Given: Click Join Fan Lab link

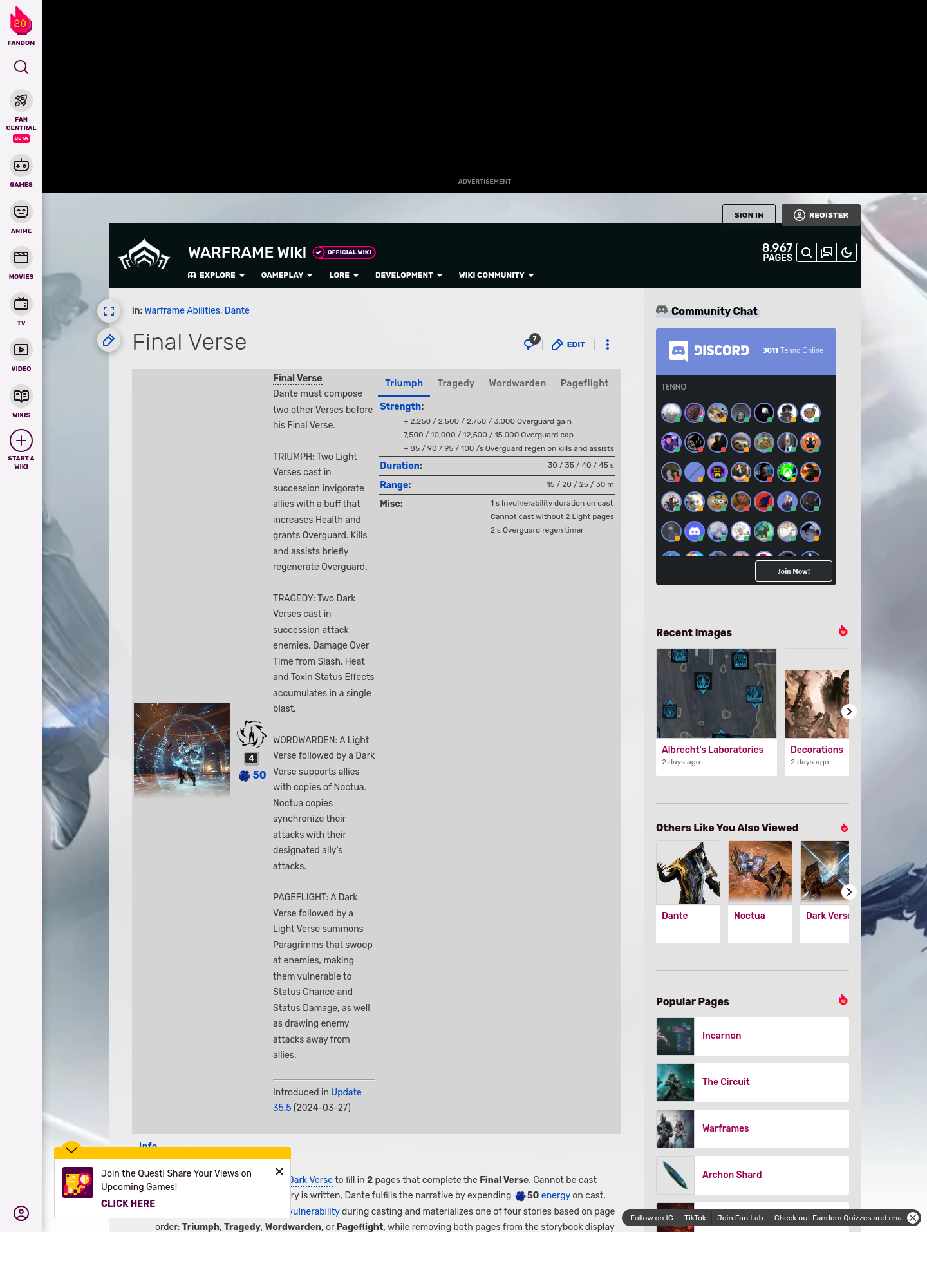Looking at the screenshot, I should tap(740, 1218).
